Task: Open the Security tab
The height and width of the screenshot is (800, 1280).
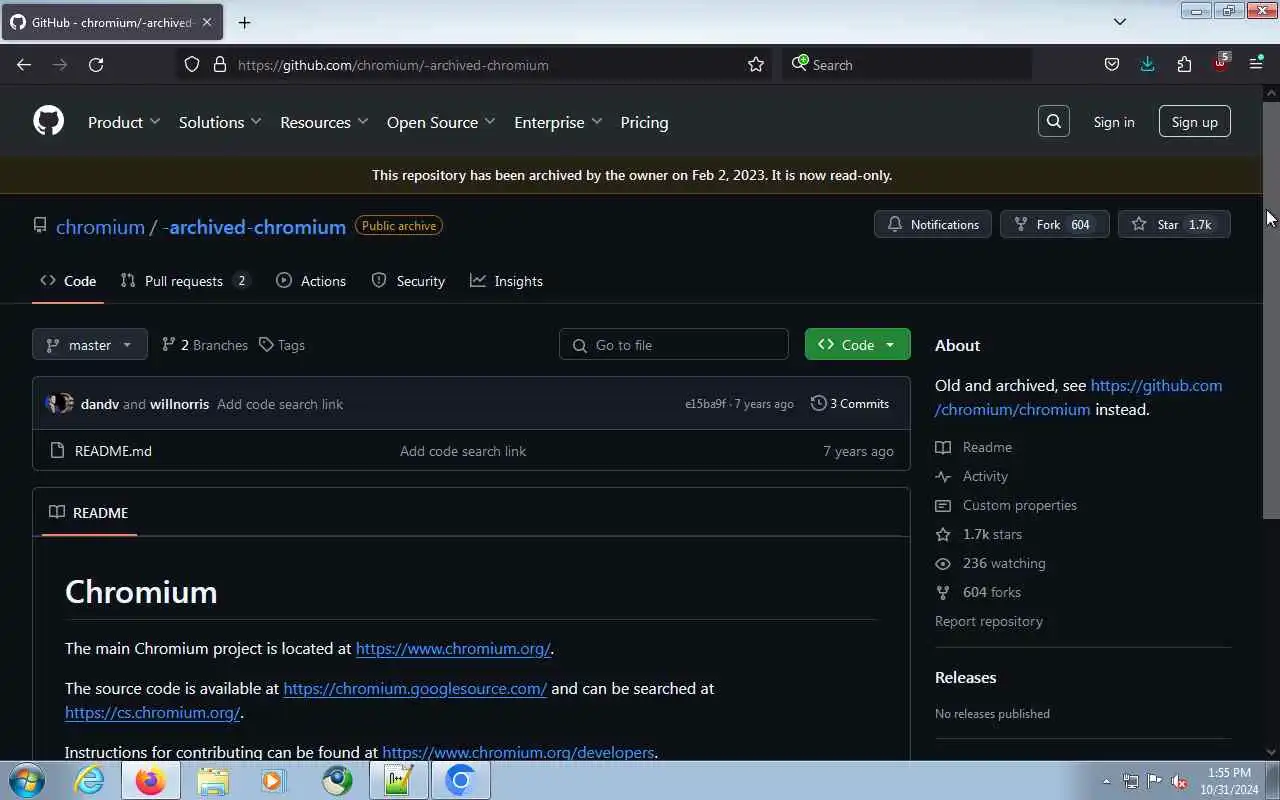Action: click(x=408, y=281)
